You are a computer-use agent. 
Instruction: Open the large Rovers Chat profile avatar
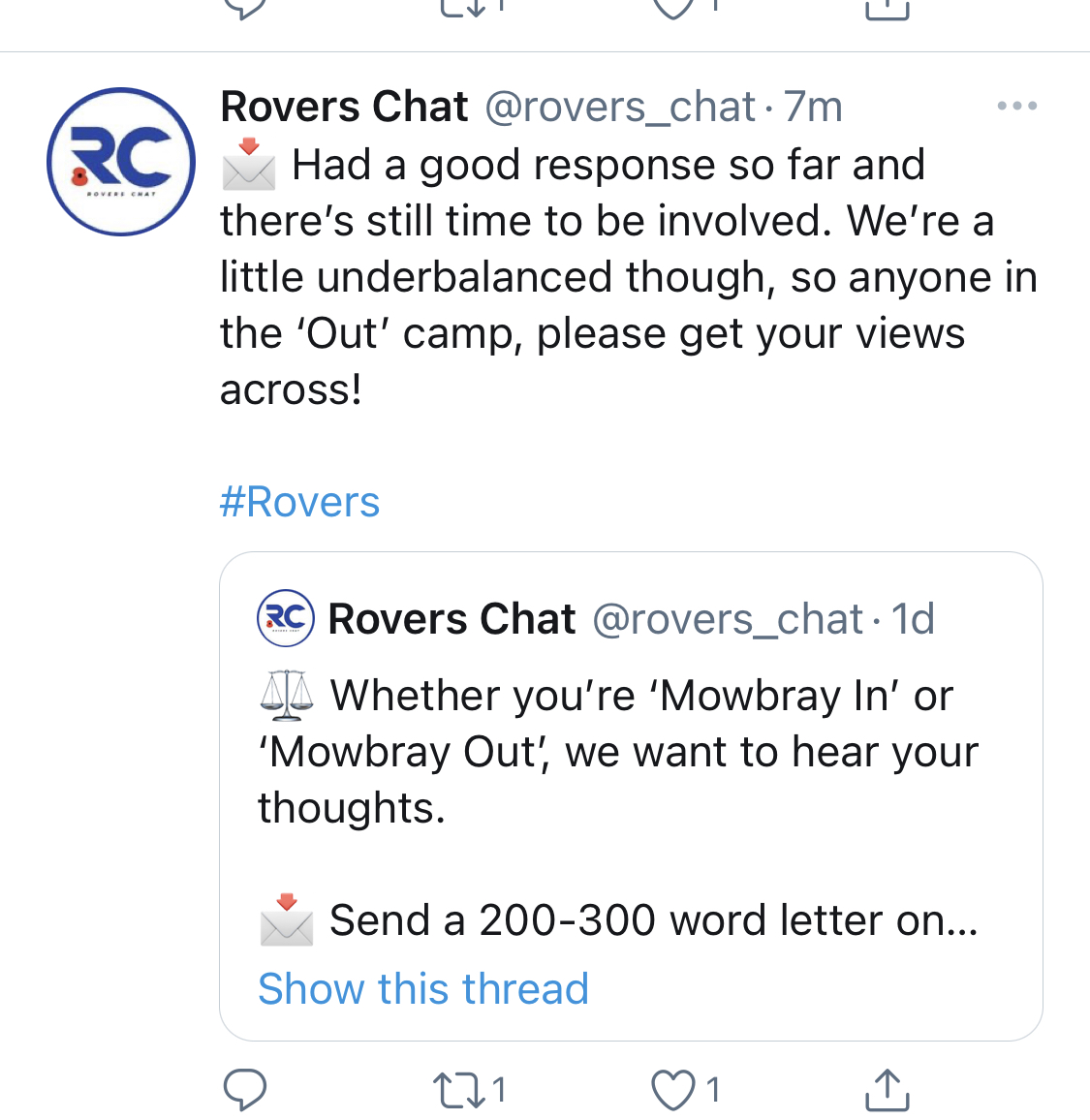(x=121, y=162)
